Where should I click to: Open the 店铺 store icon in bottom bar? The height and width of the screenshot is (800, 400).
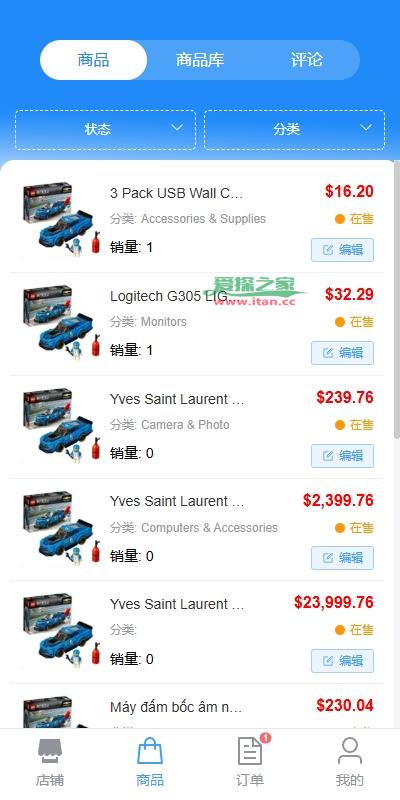(50, 751)
